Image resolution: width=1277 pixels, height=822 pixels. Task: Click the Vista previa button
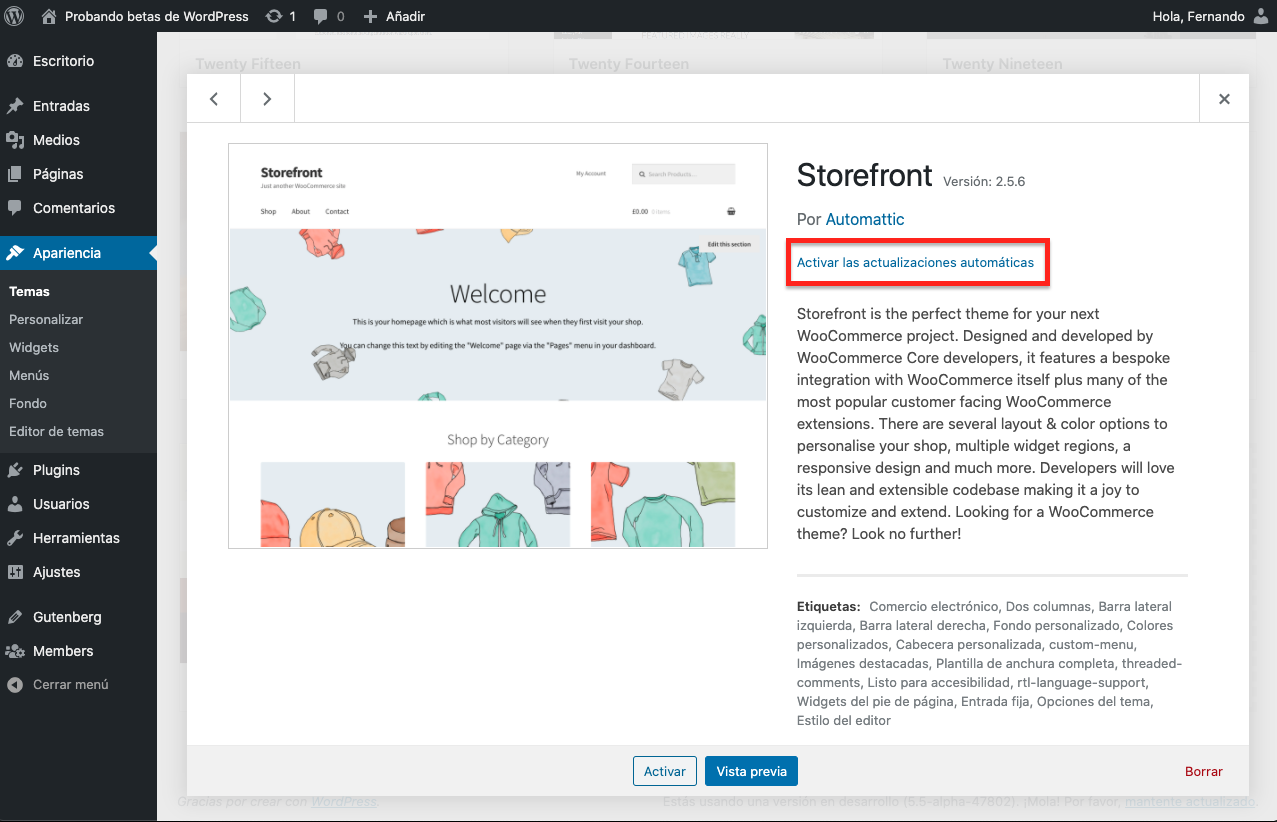click(x=751, y=771)
